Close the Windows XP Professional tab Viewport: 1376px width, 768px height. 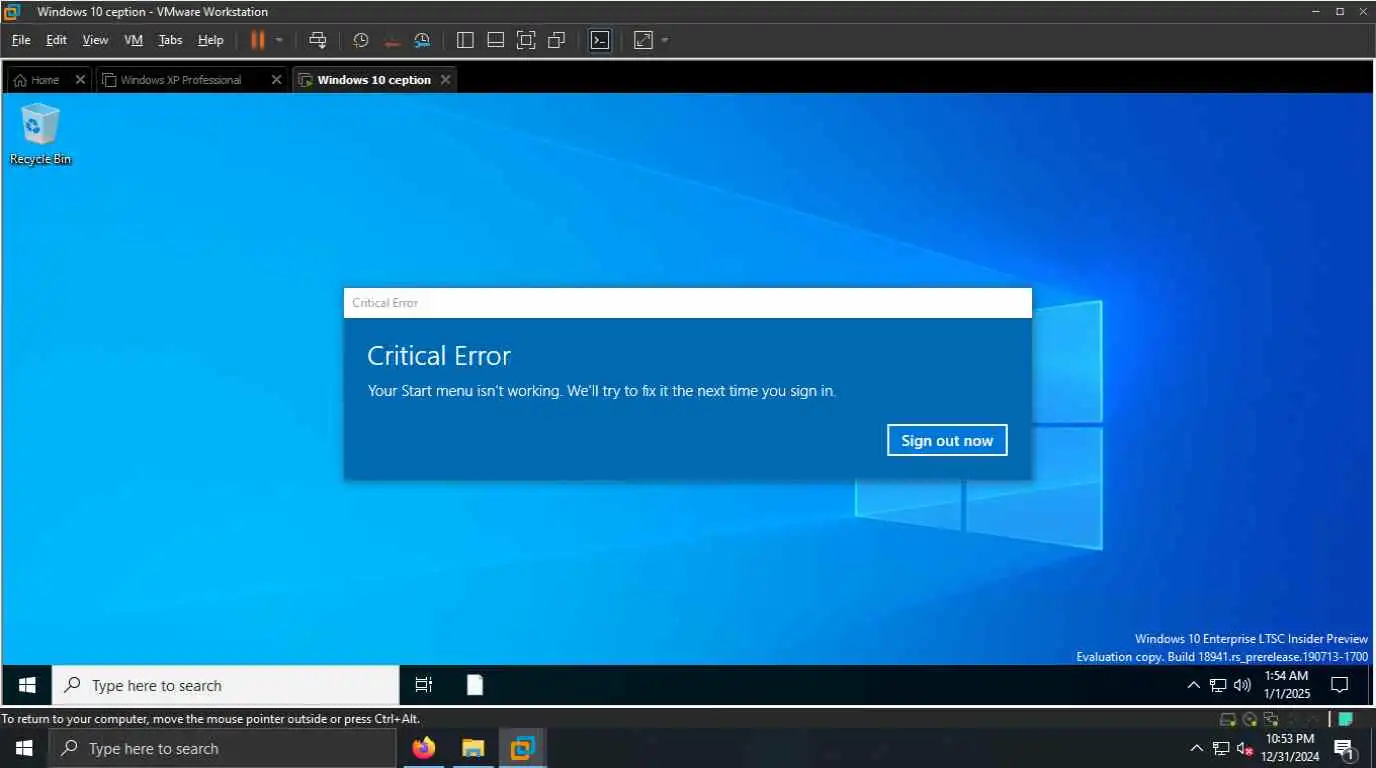[277, 80]
